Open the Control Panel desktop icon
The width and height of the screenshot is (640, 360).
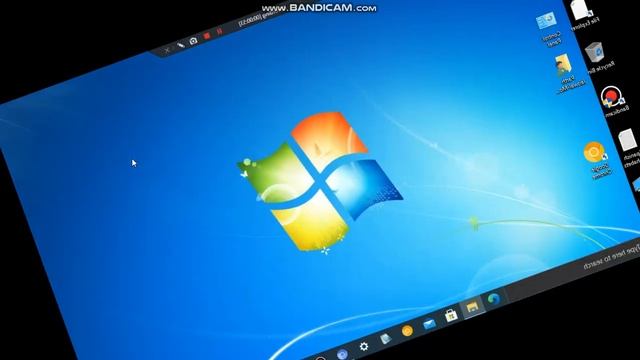549,29
